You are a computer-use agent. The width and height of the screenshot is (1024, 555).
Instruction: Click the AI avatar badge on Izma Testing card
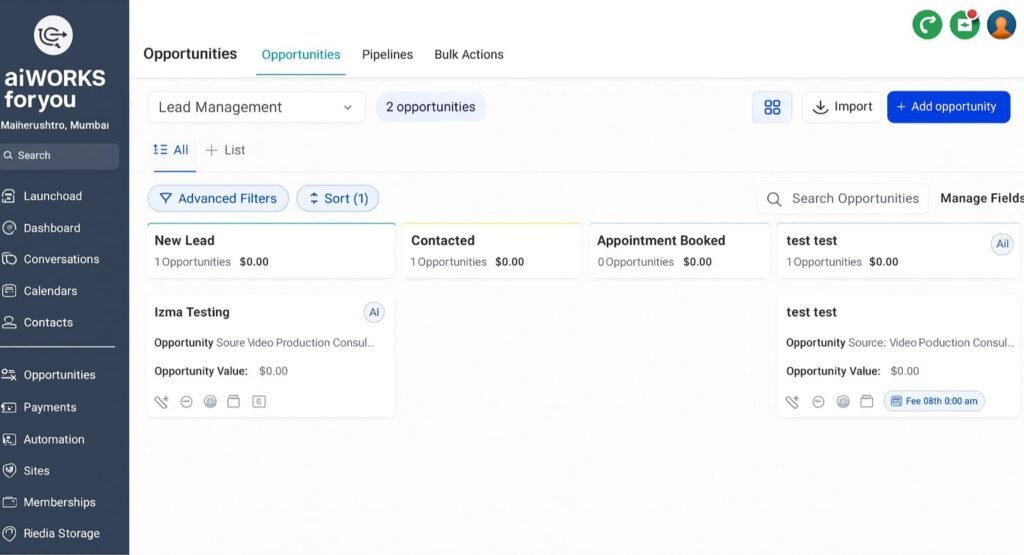tap(374, 312)
